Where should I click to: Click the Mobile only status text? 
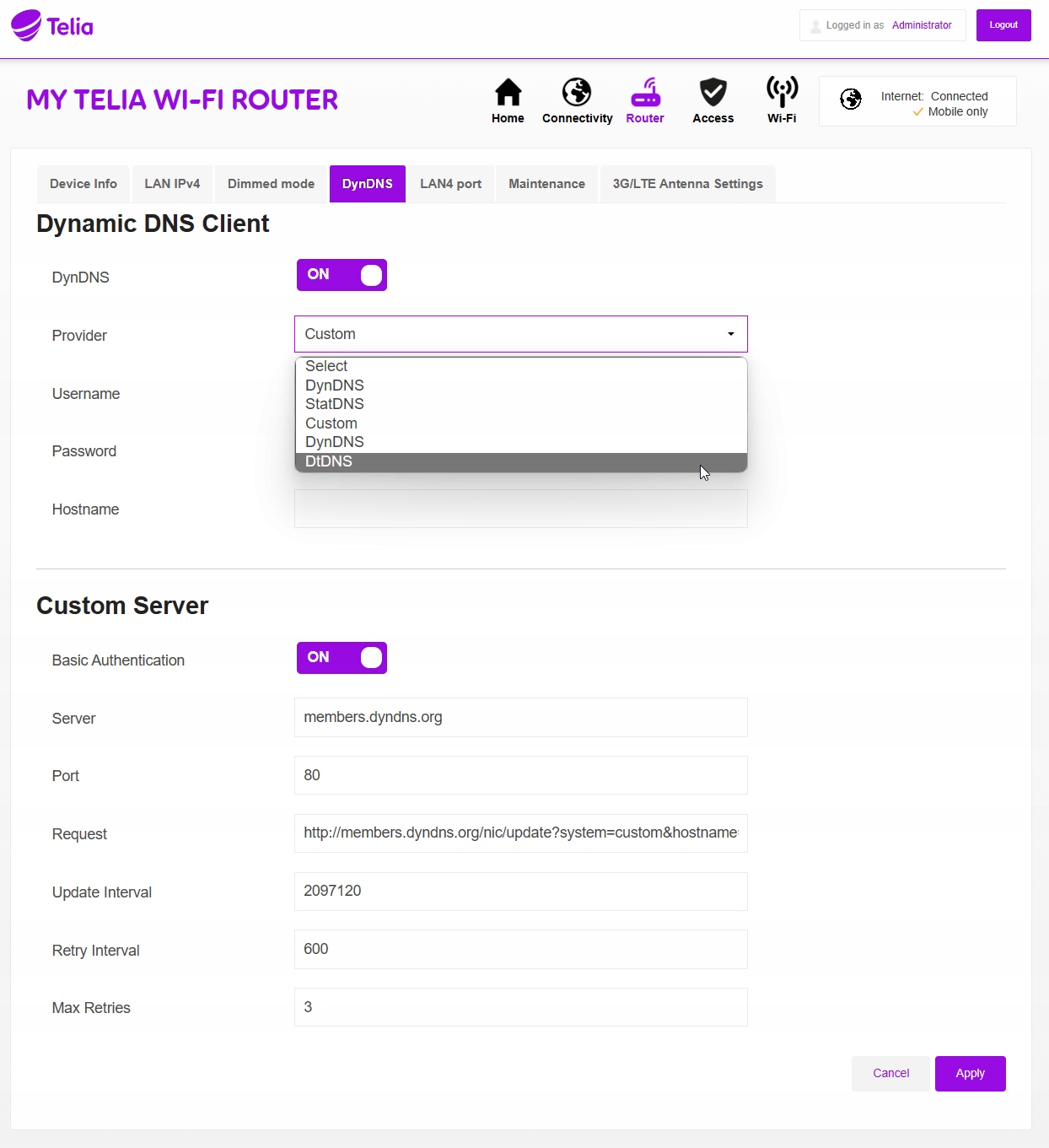958,111
